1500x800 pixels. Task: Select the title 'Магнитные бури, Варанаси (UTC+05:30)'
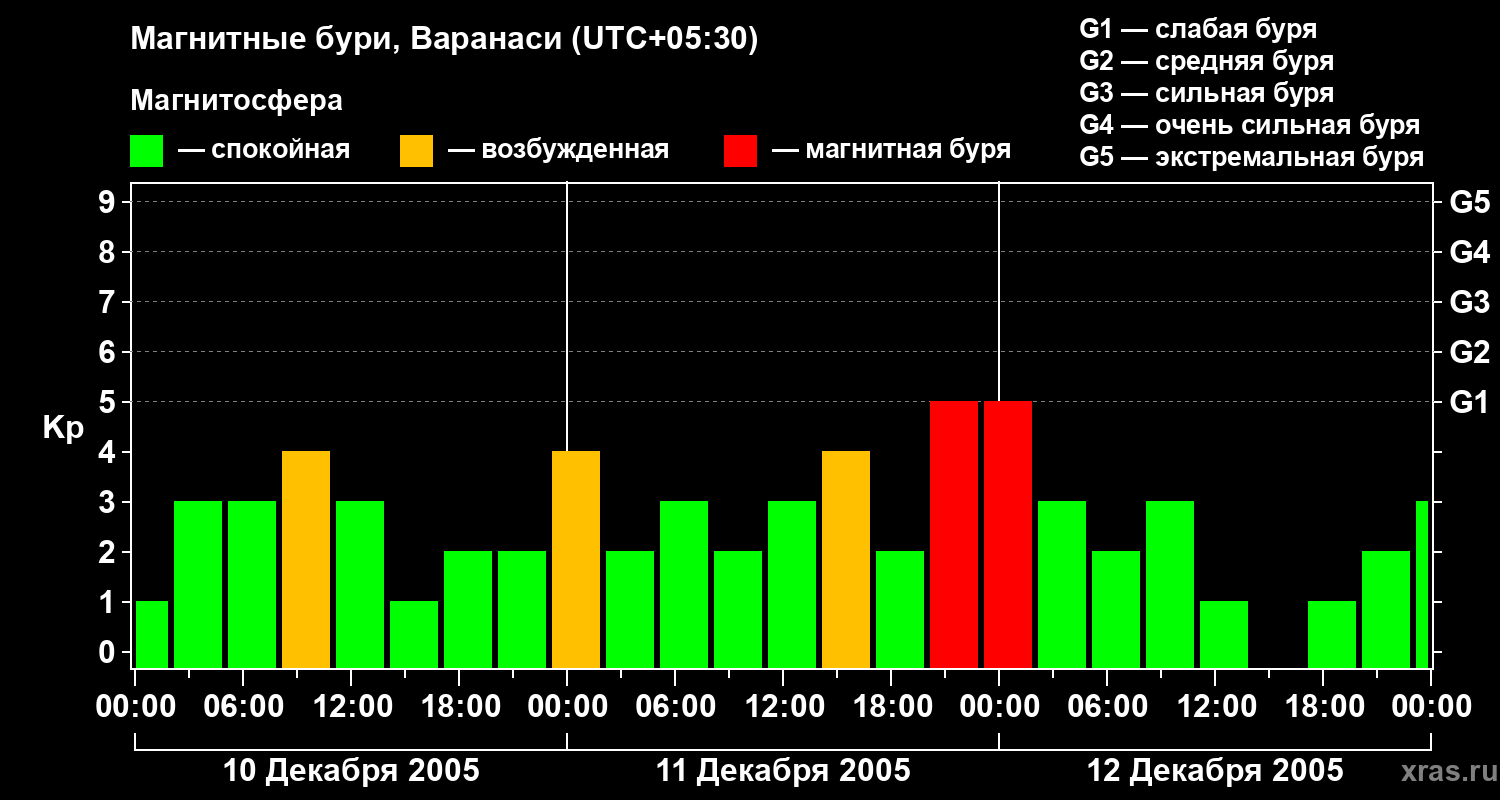(x=444, y=40)
